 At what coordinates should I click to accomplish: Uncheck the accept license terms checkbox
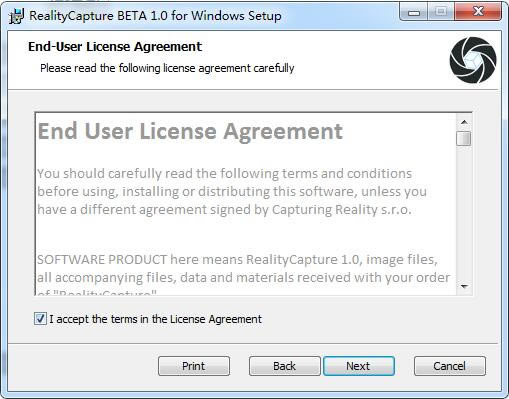coord(40,319)
